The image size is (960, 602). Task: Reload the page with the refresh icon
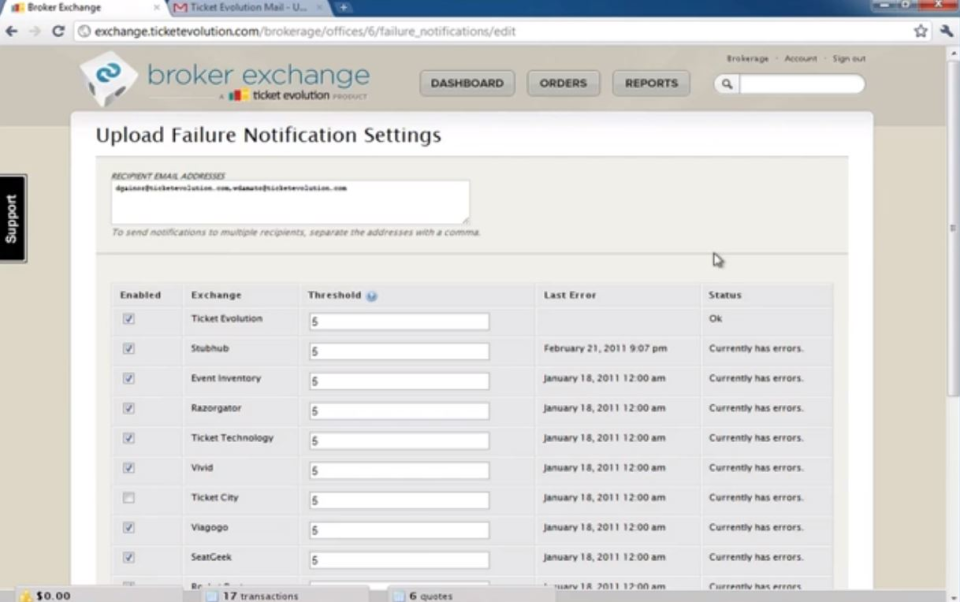pyautogui.click(x=57, y=31)
